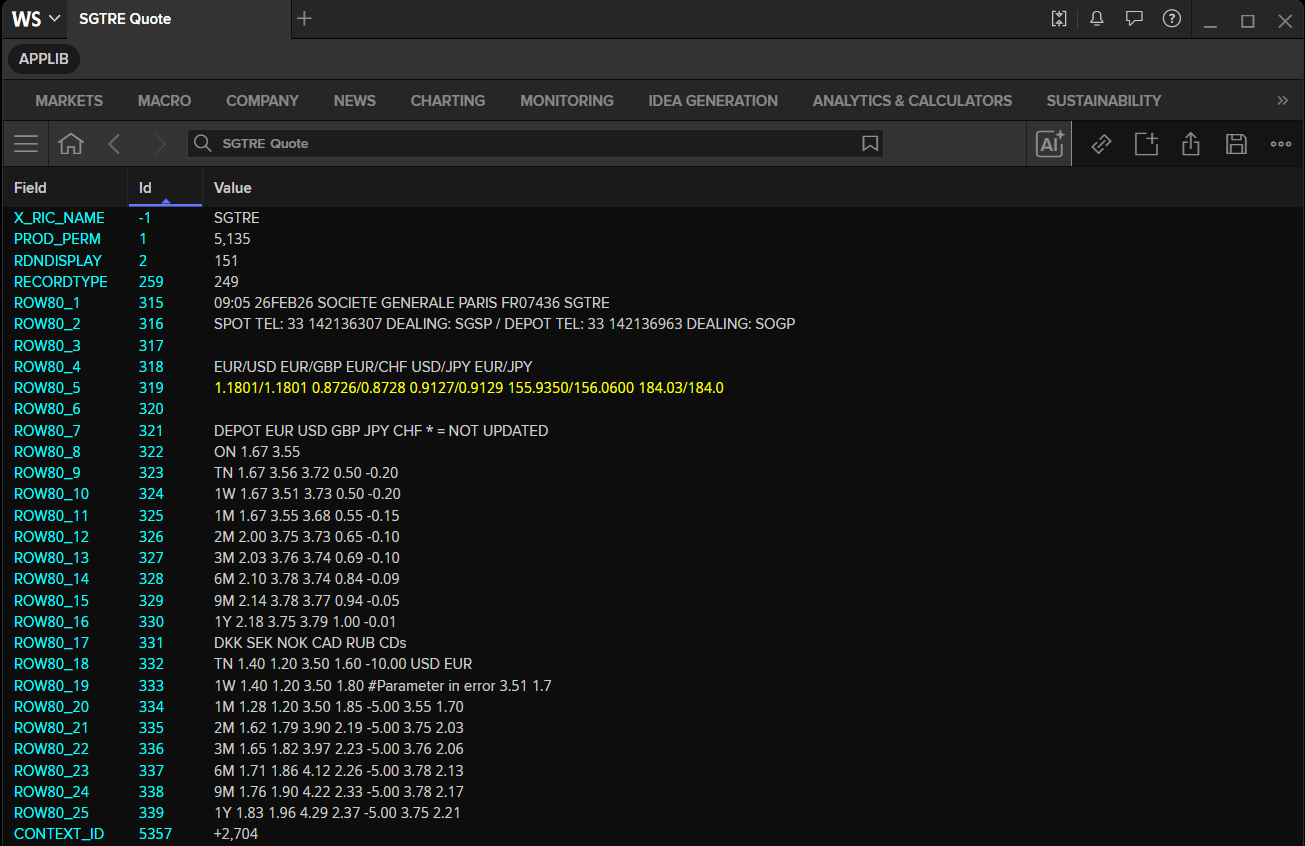Expand the WS workspace dropdown

pyautogui.click(x=36, y=19)
